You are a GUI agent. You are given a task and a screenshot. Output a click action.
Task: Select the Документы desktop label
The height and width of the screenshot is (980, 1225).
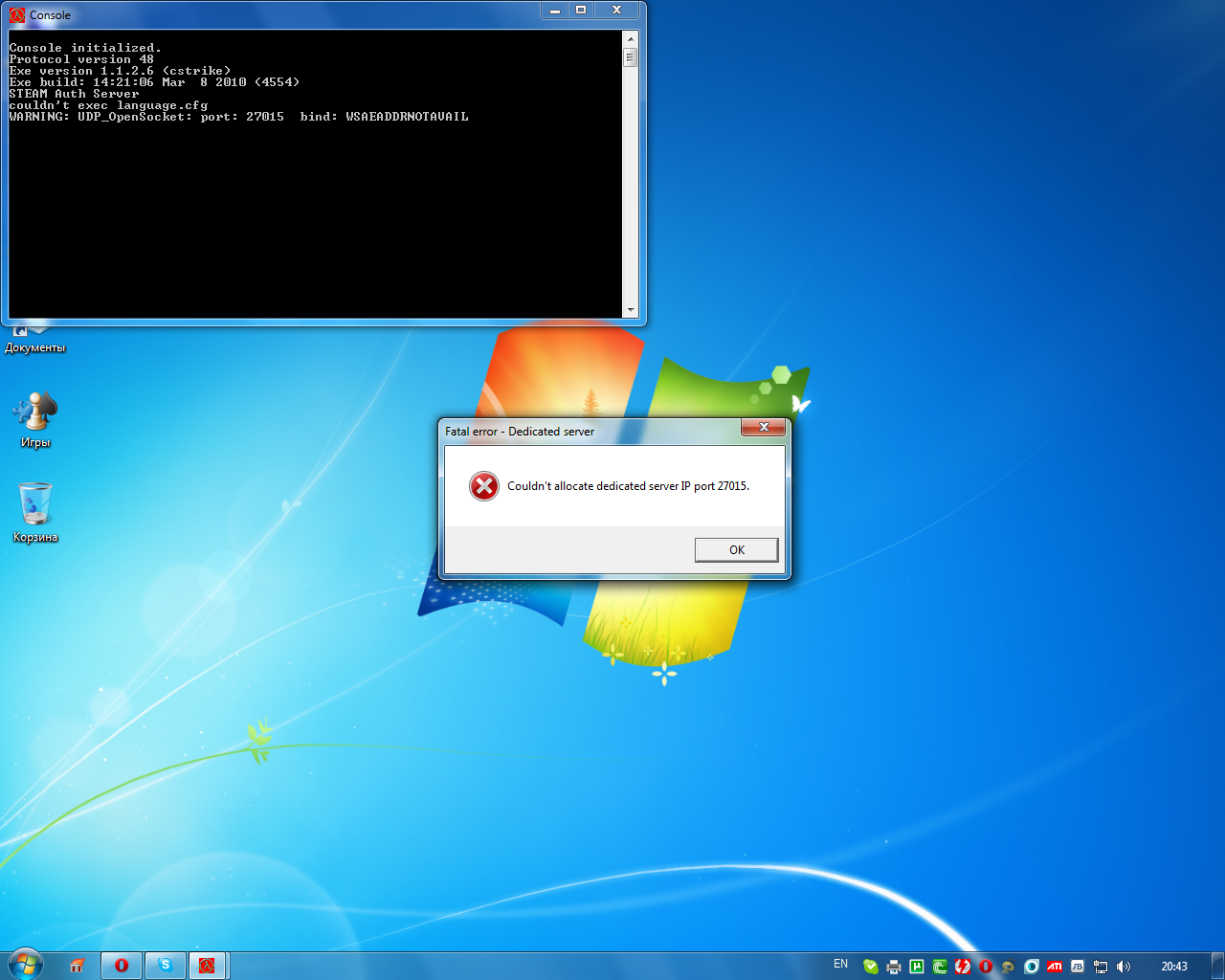click(x=35, y=347)
